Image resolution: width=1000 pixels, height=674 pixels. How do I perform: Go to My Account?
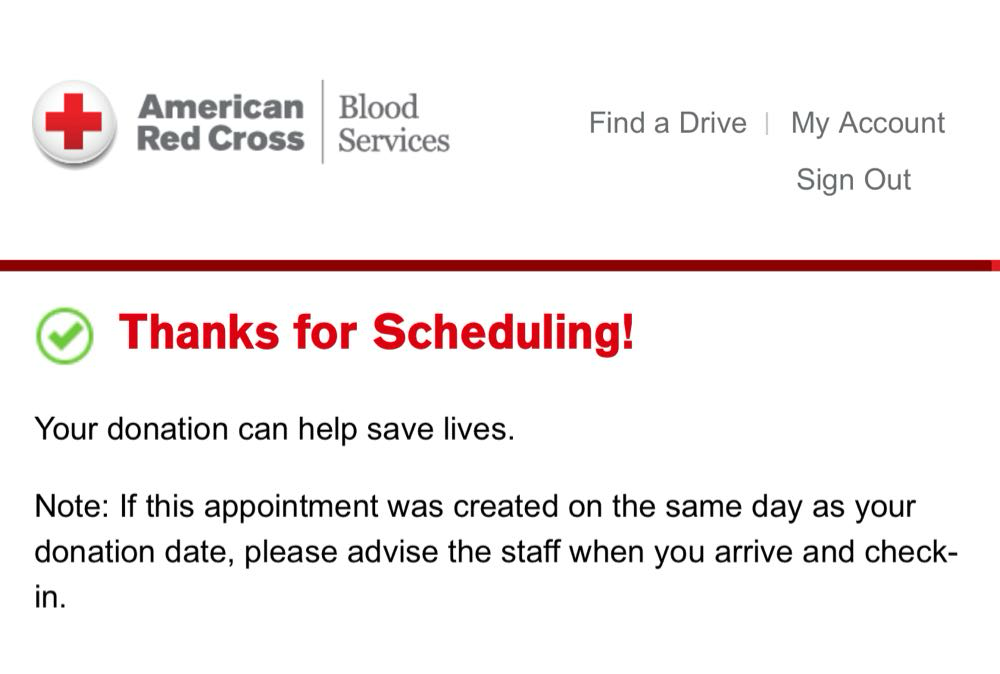pyautogui.click(x=867, y=123)
